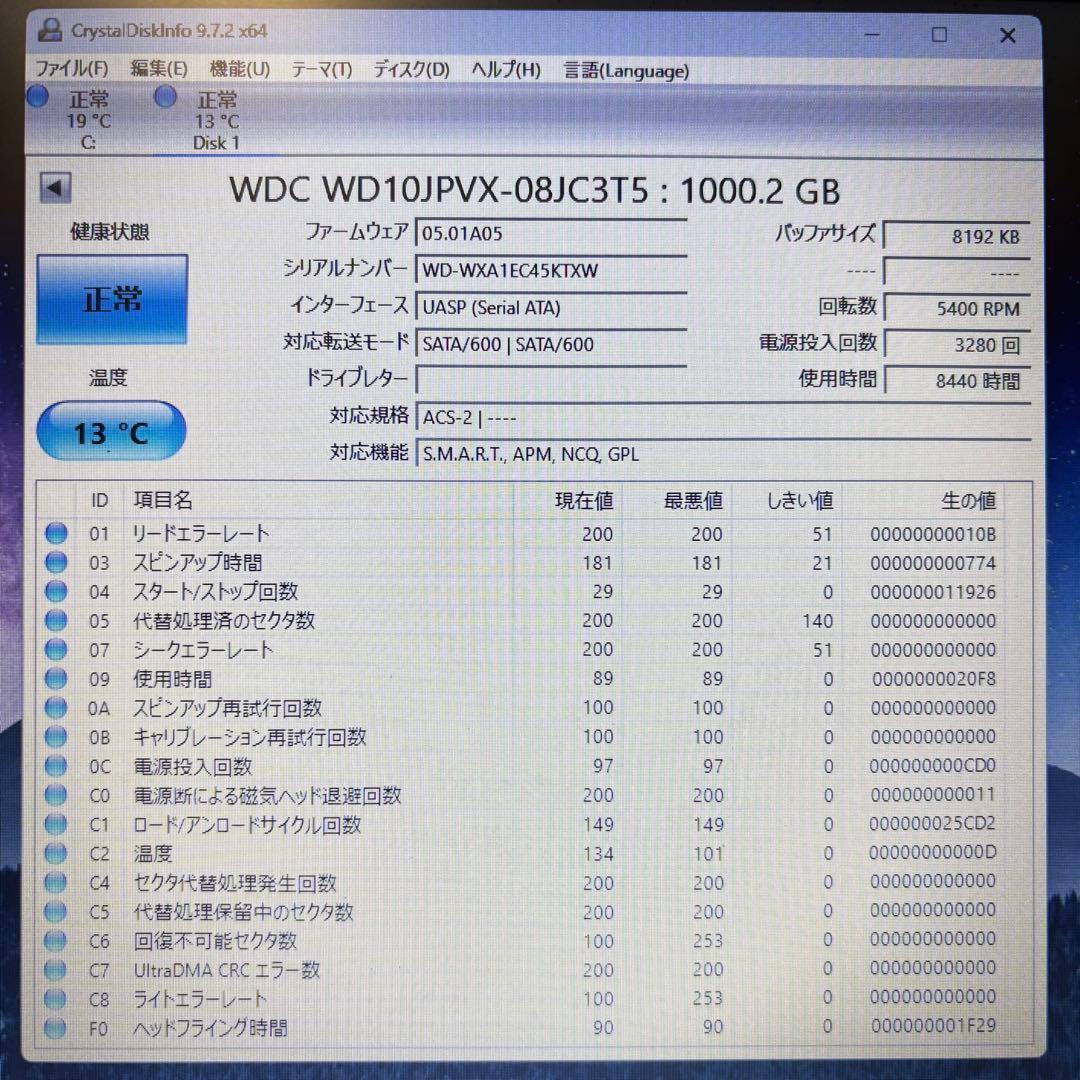Click the status dot for ID C0 row

click(56, 795)
